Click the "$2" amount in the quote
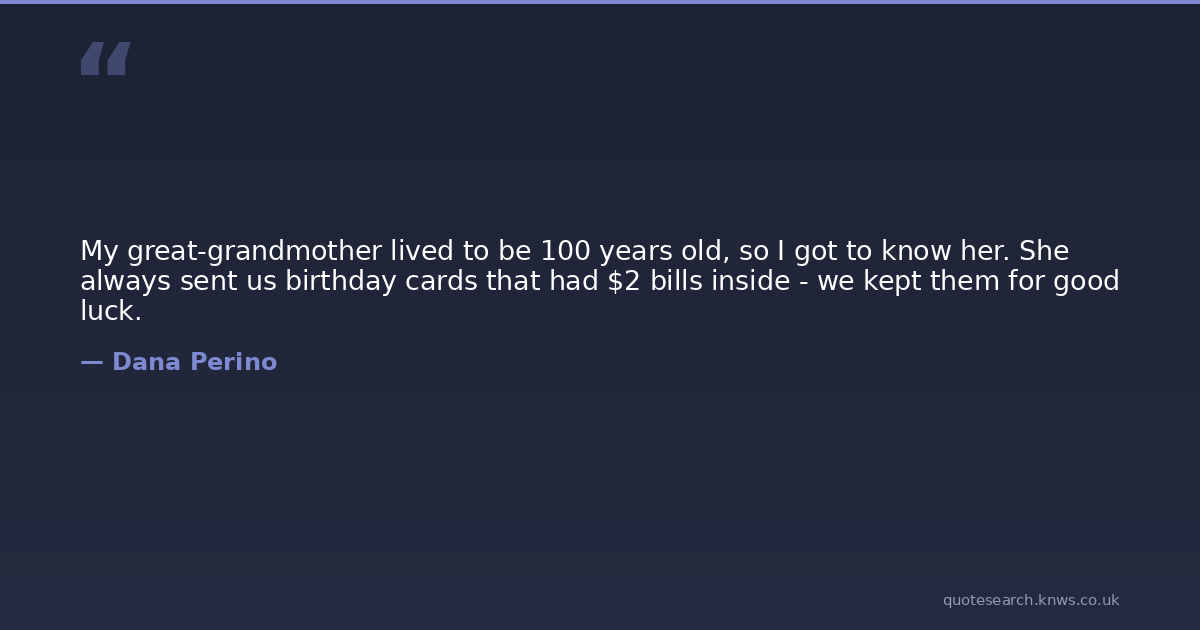Screen dimensions: 1200x630 tap(624, 281)
